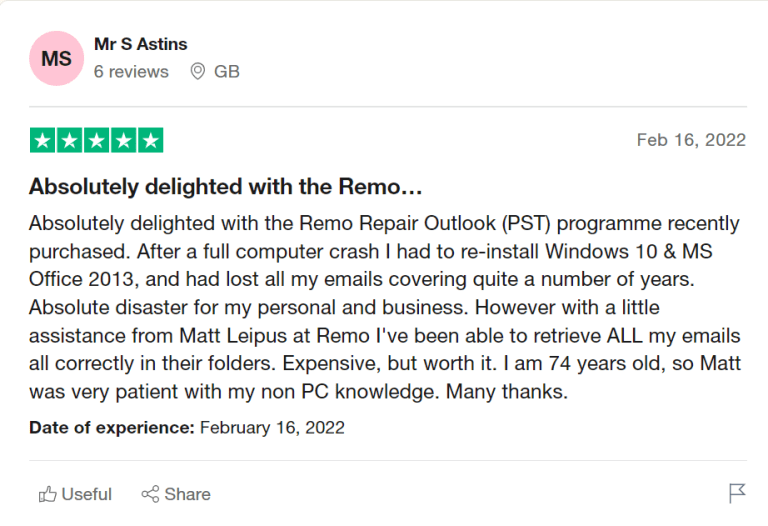The width and height of the screenshot is (768, 526).
Task: Click the Share network icon
Action: (151, 494)
